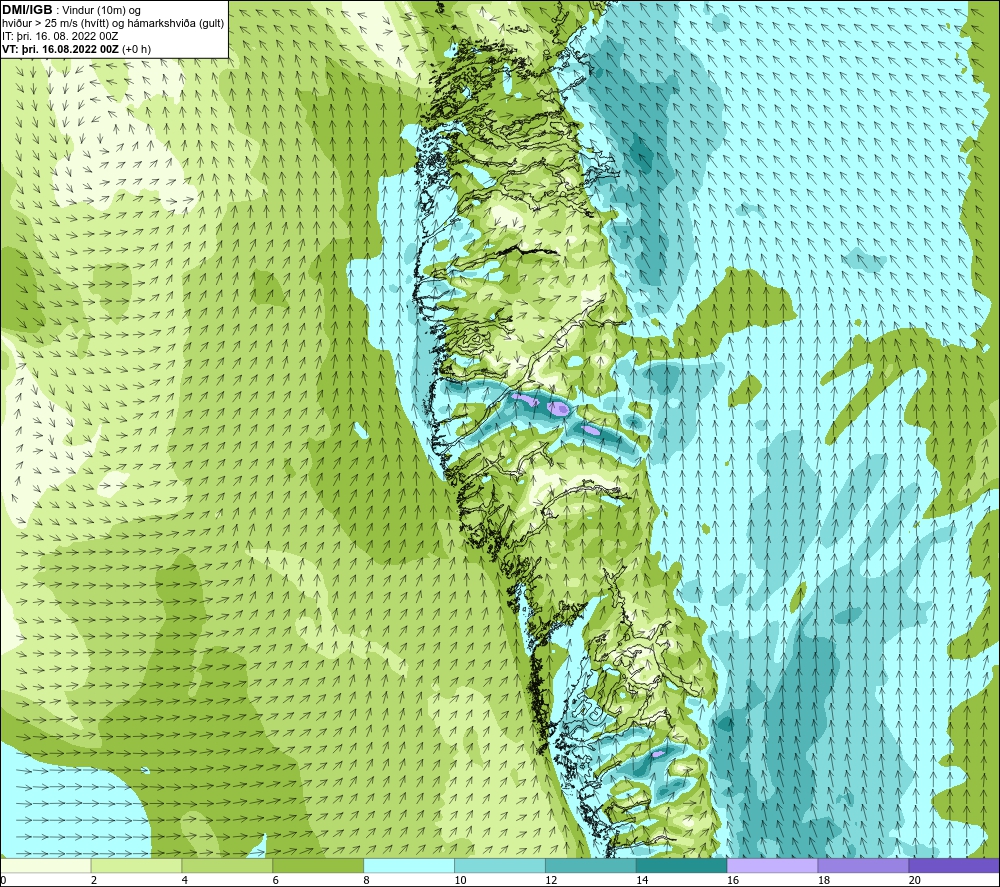Click the scale label '10'

pyautogui.click(x=460, y=880)
